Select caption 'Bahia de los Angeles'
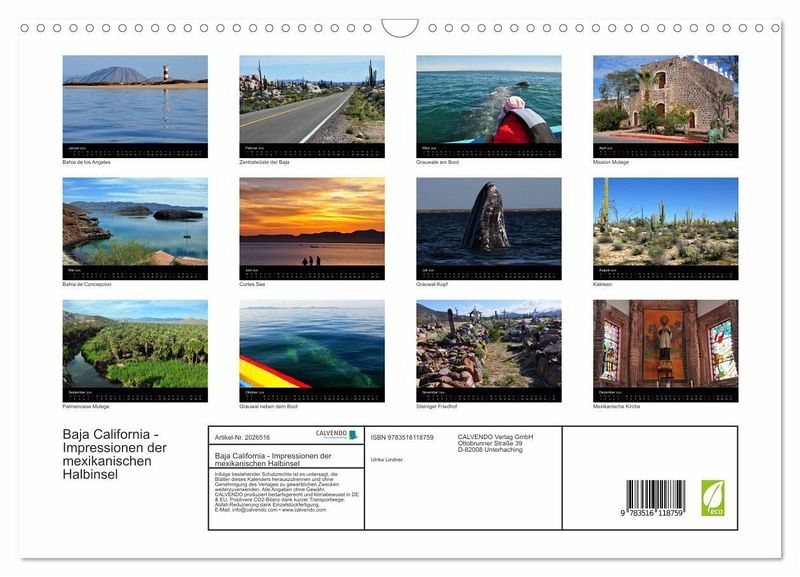Viewport: 800px width, 577px height. pyautogui.click(x=86, y=162)
